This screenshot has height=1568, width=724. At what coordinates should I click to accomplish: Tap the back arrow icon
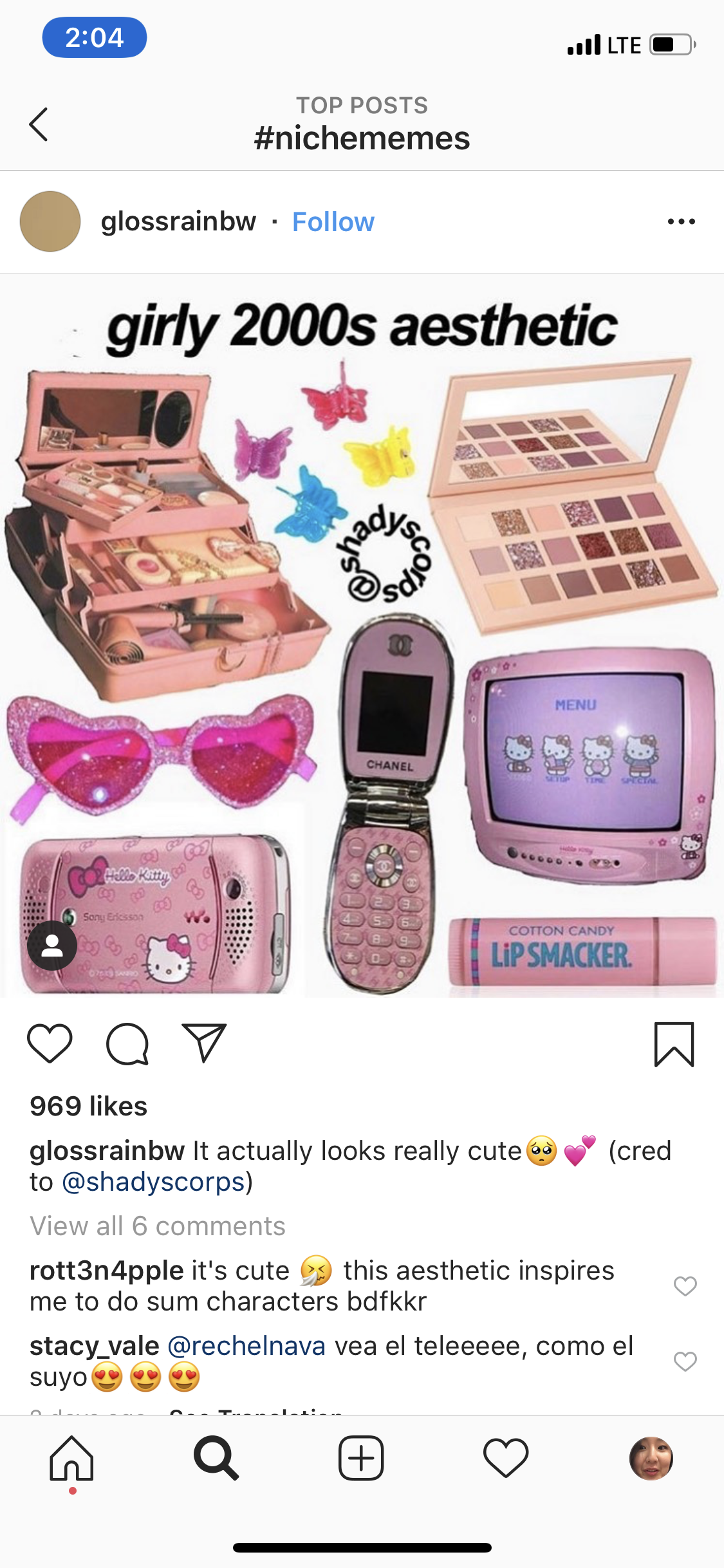pyautogui.click(x=39, y=124)
